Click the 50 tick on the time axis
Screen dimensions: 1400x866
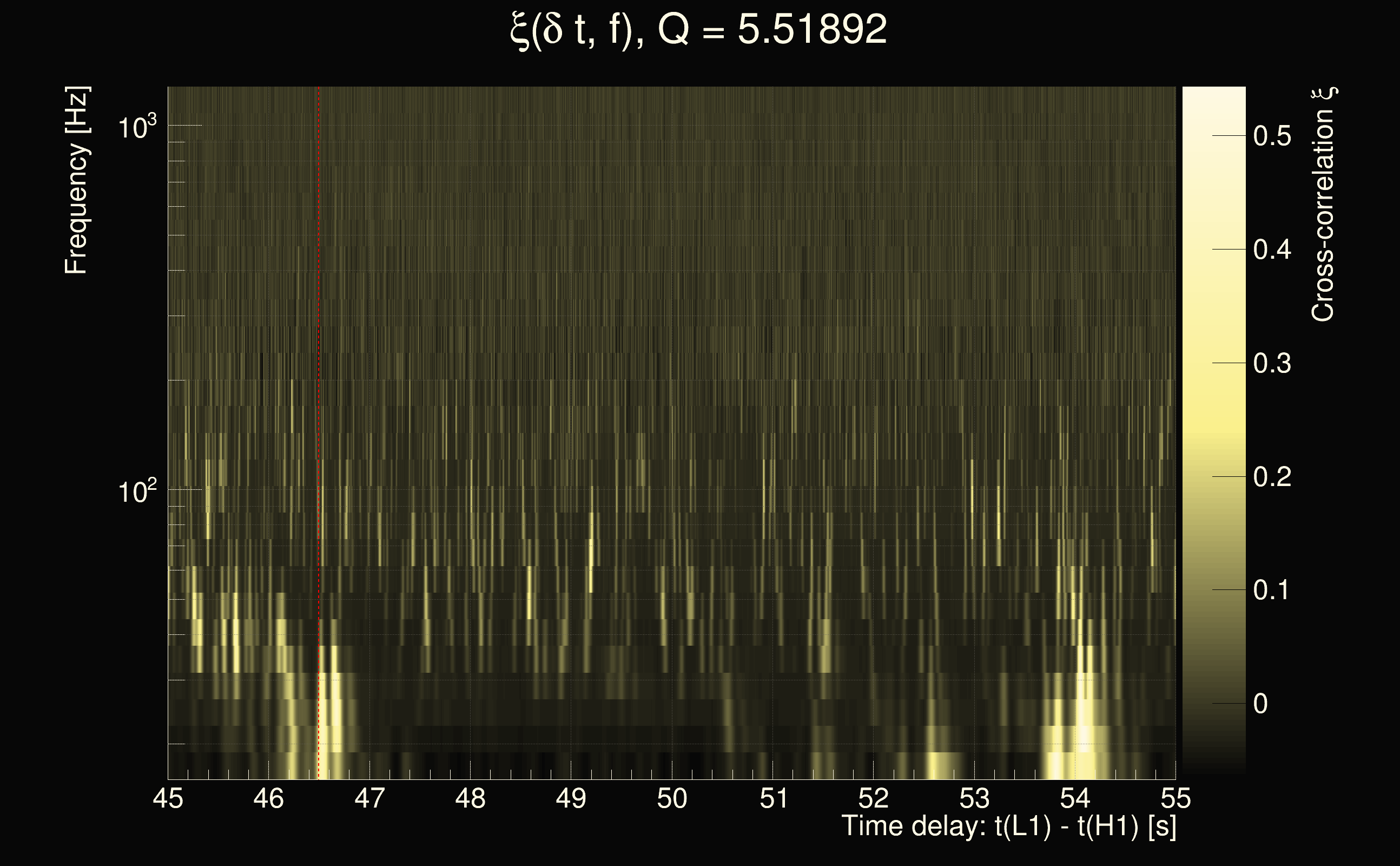click(672, 798)
